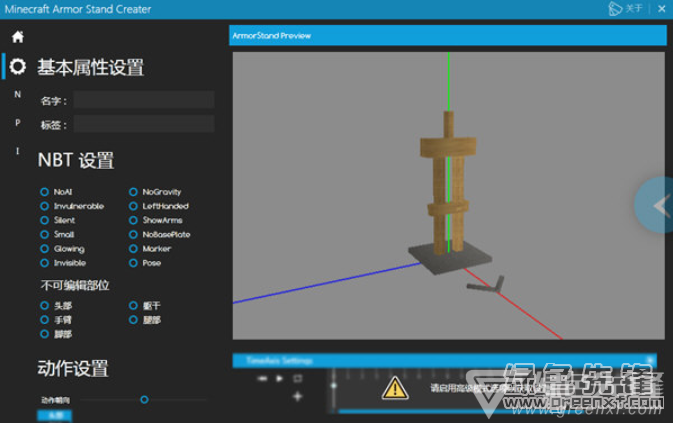
Task: Lock the 脚部 feet part
Action: [44, 334]
